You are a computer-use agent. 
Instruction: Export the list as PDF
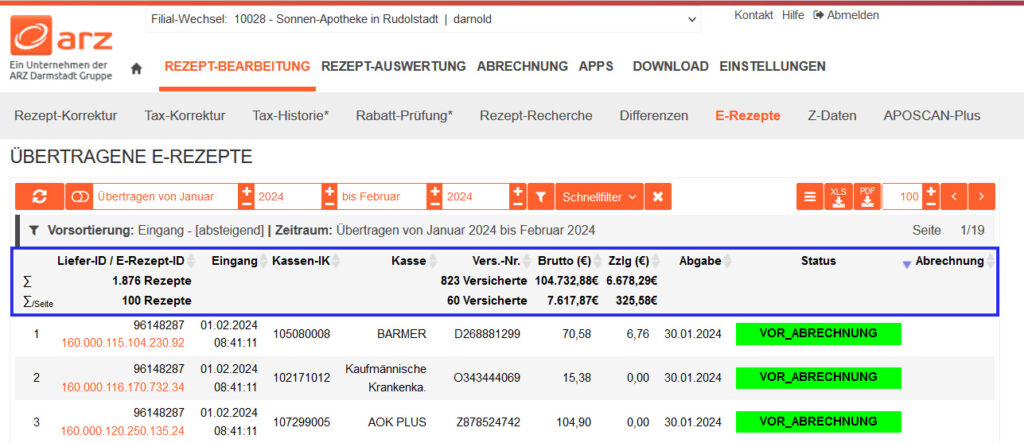867,197
